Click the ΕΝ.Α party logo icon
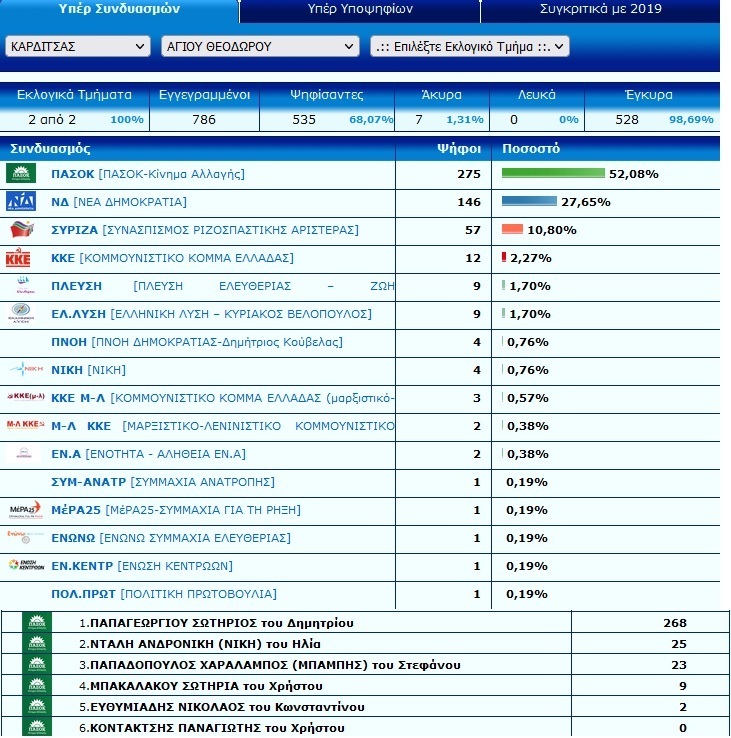Screen dimensions: 731x738 (24, 453)
